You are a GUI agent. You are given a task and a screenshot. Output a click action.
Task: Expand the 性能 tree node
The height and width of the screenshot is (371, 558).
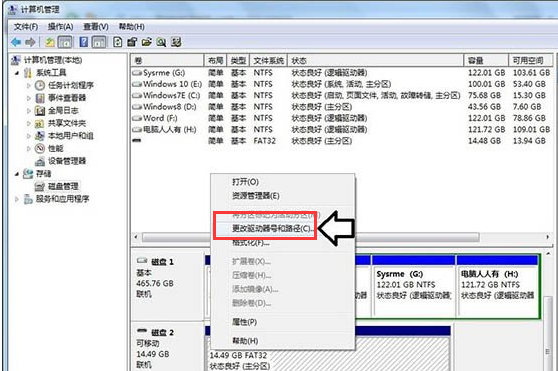click(29, 148)
